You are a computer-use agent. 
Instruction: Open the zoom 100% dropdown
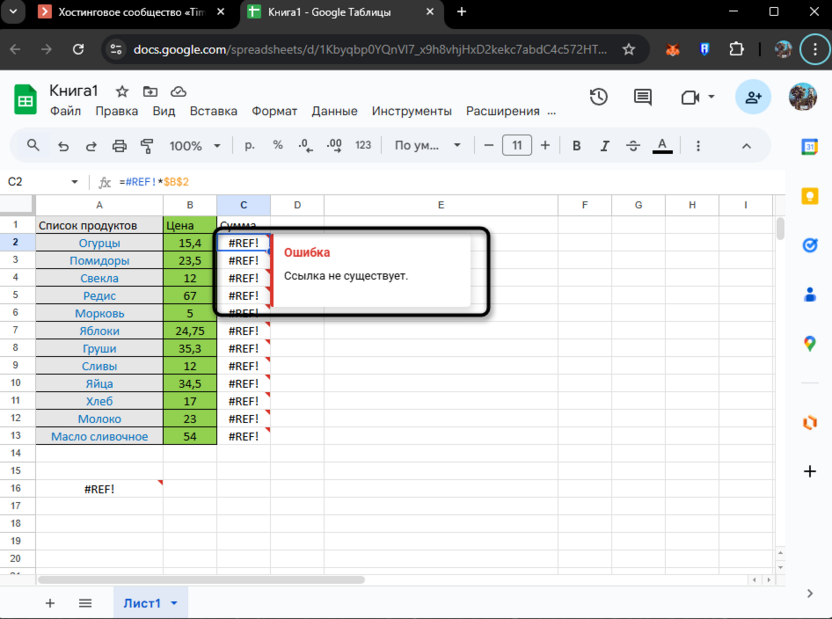pos(194,146)
